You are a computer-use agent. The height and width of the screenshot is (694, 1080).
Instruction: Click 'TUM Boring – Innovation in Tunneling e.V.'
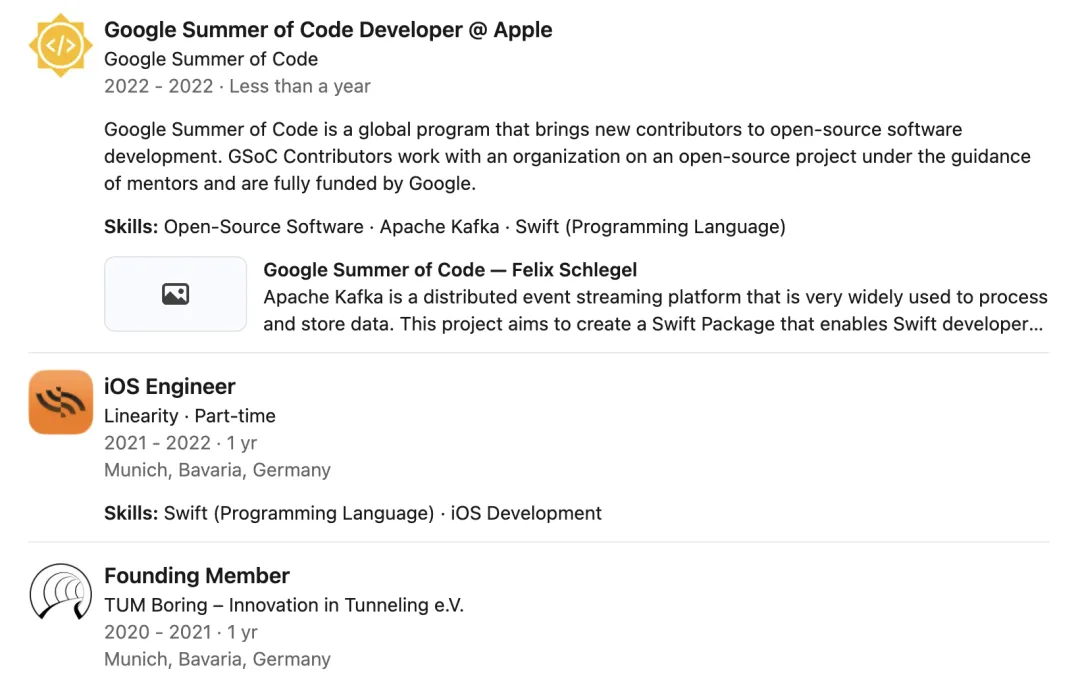click(x=284, y=605)
